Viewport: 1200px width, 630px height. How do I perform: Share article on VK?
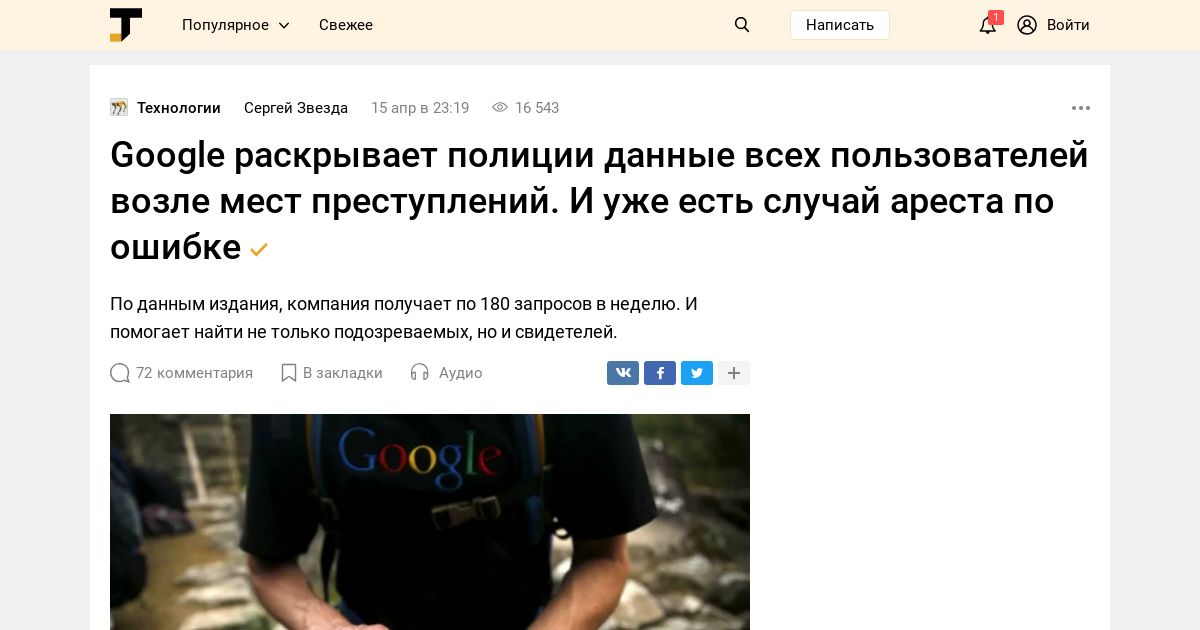click(623, 373)
